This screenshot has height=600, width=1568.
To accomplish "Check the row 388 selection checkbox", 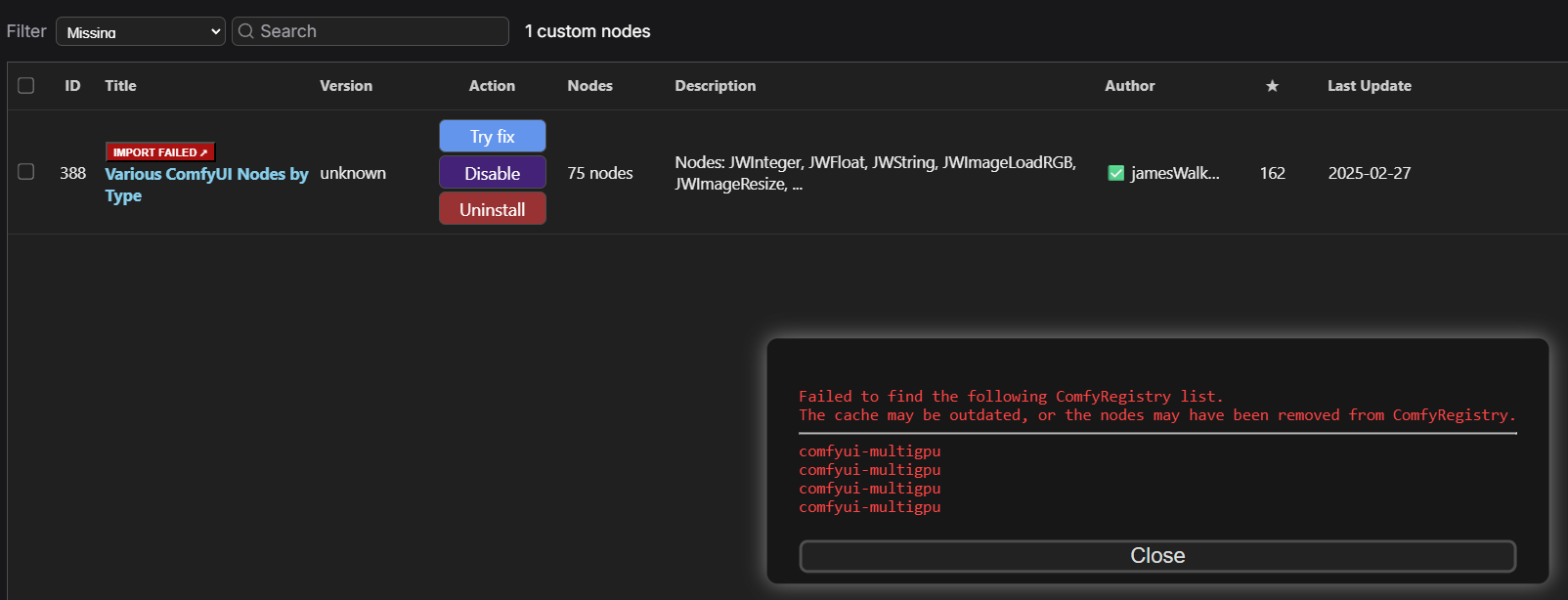I will [26, 172].
